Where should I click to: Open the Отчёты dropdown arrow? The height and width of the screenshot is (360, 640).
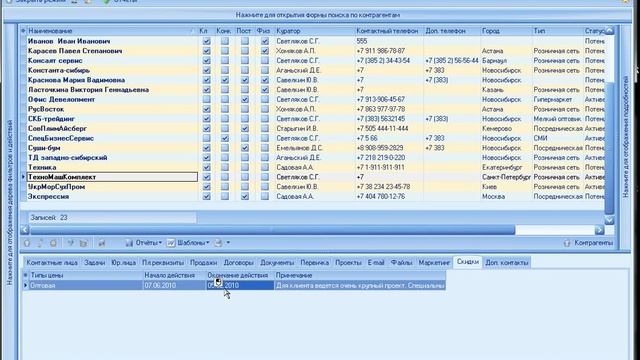pyautogui.click(x=160, y=243)
